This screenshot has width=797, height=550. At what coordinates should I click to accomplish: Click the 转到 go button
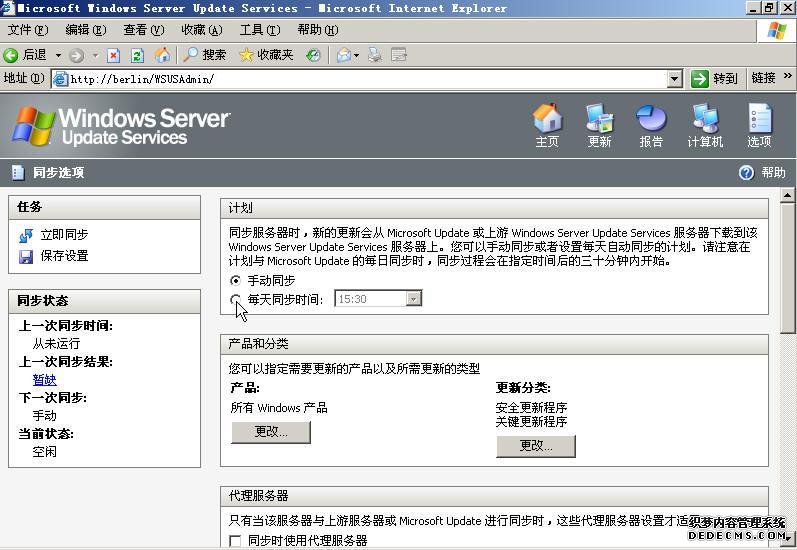point(714,79)
